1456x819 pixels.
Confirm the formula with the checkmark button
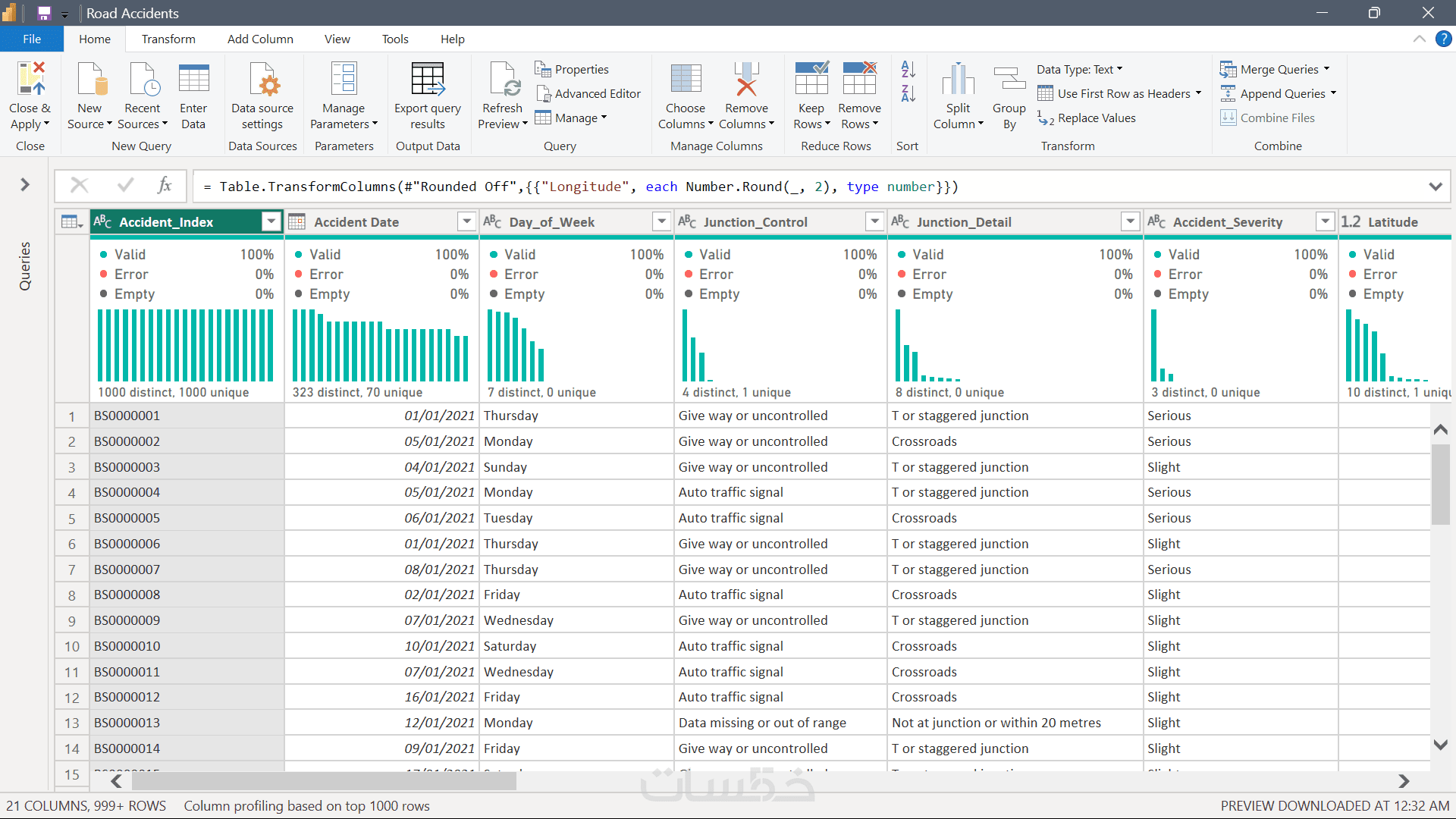pyautogui.click(x=125, y=185)
